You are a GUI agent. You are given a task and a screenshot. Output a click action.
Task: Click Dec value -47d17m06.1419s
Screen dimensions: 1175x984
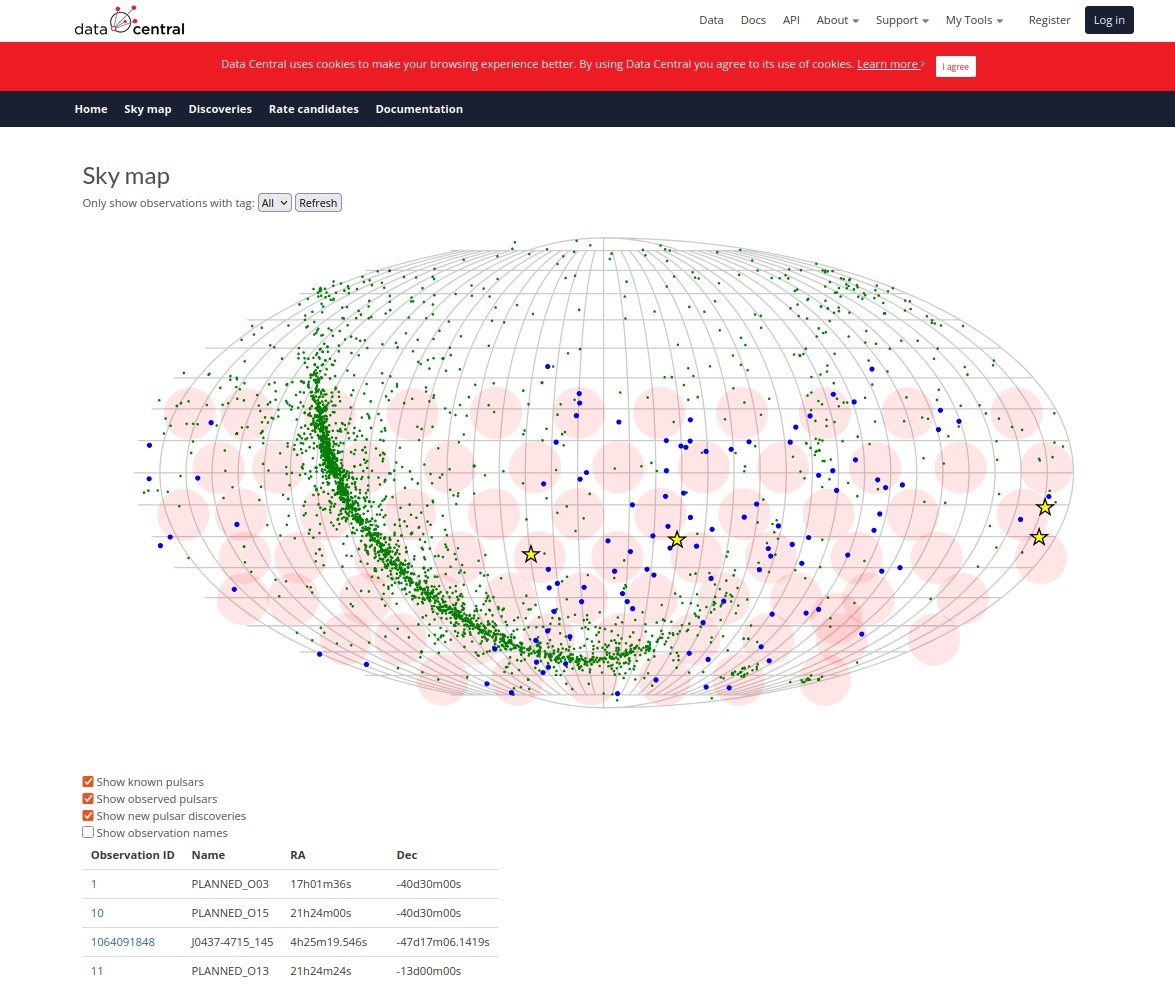coord(443,942)
